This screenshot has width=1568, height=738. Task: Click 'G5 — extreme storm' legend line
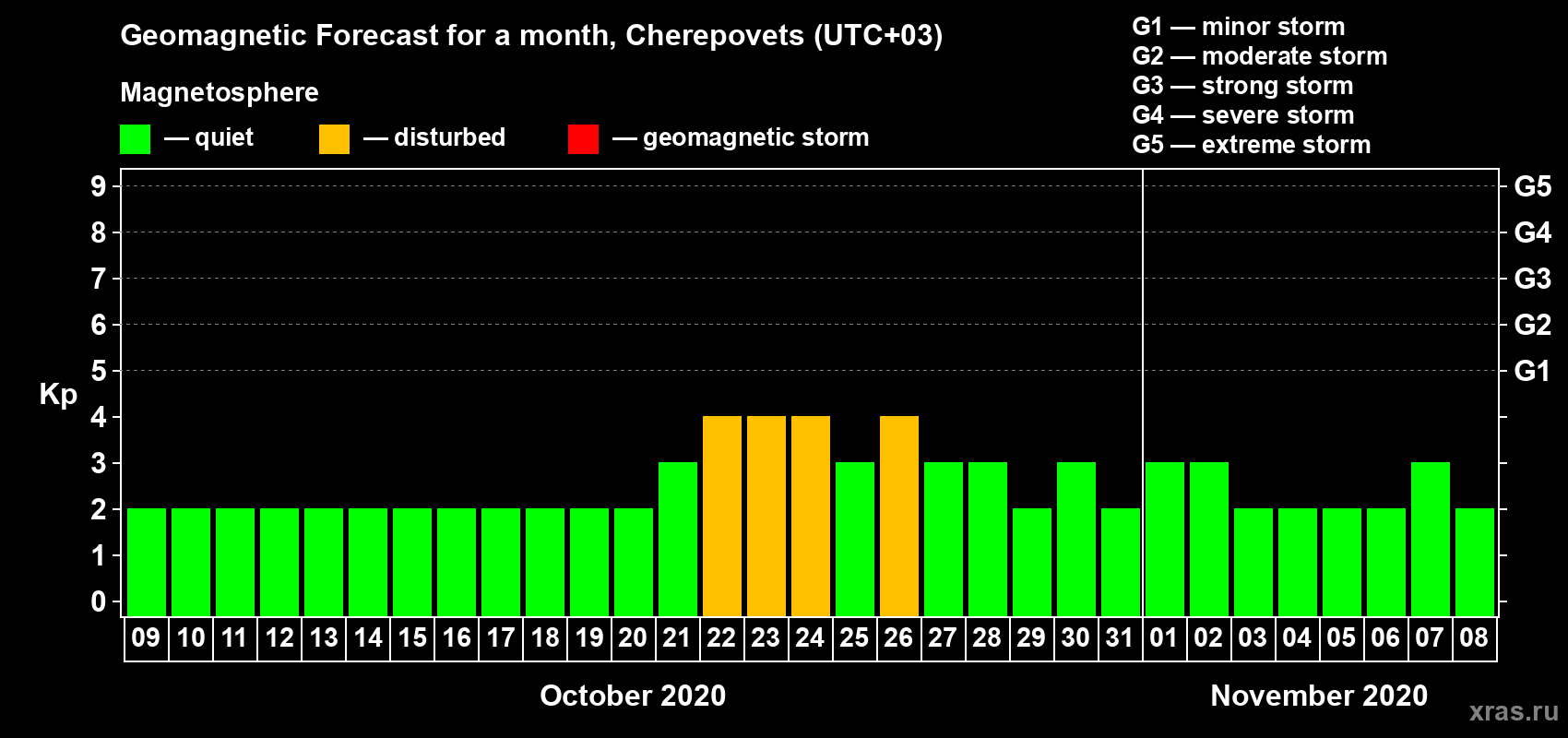tap(1252, 145)
